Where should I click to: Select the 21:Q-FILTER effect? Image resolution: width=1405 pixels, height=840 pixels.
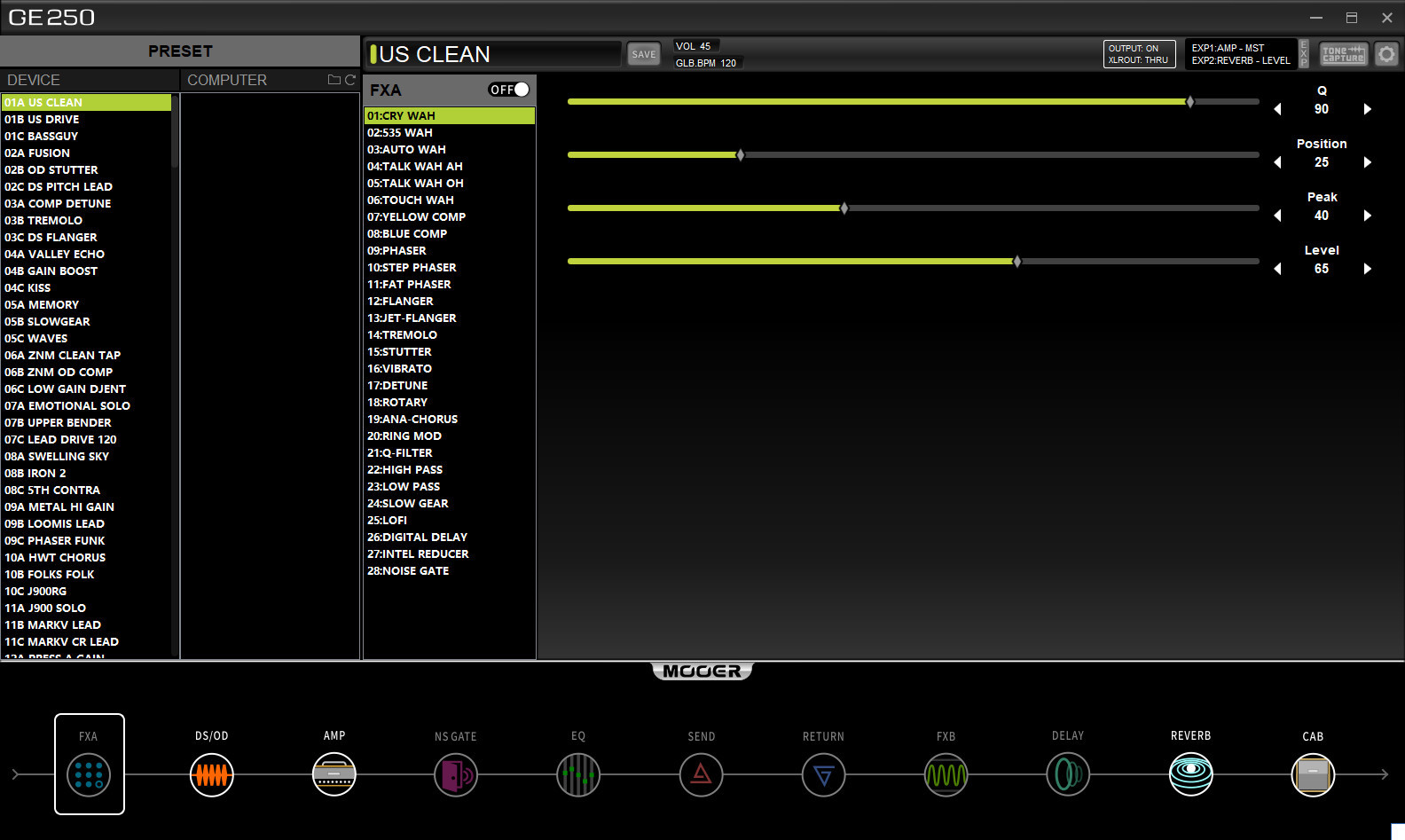click(x=450, y=453)
